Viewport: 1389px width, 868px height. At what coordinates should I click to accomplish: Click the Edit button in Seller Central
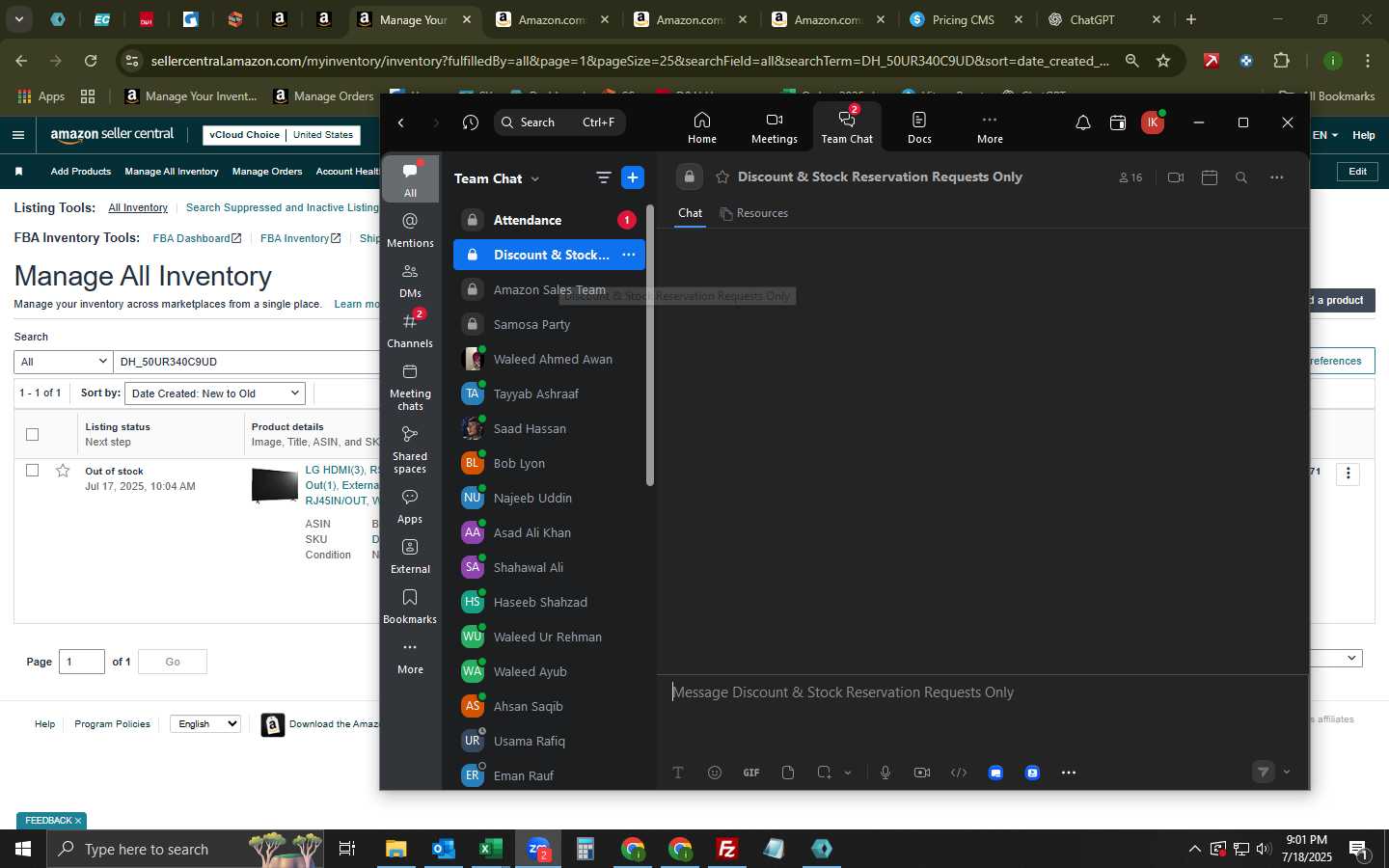[x=1357, y=172]
